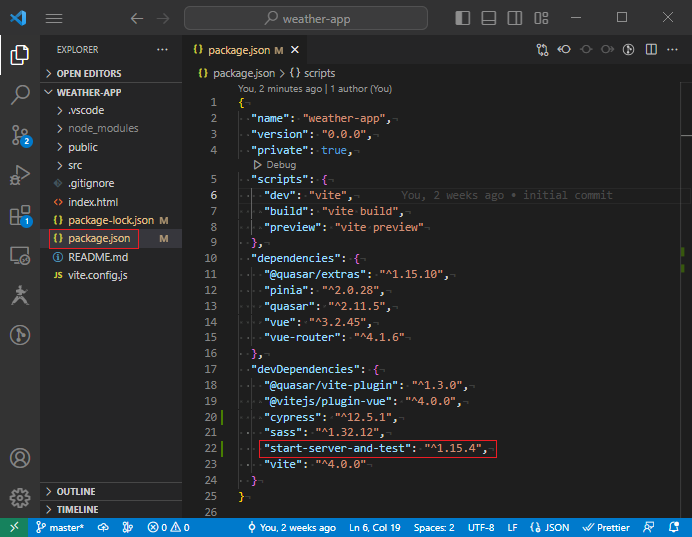Screen dimensions: 692x537
Task: Expand the src folder
Action: click(111, 165)
